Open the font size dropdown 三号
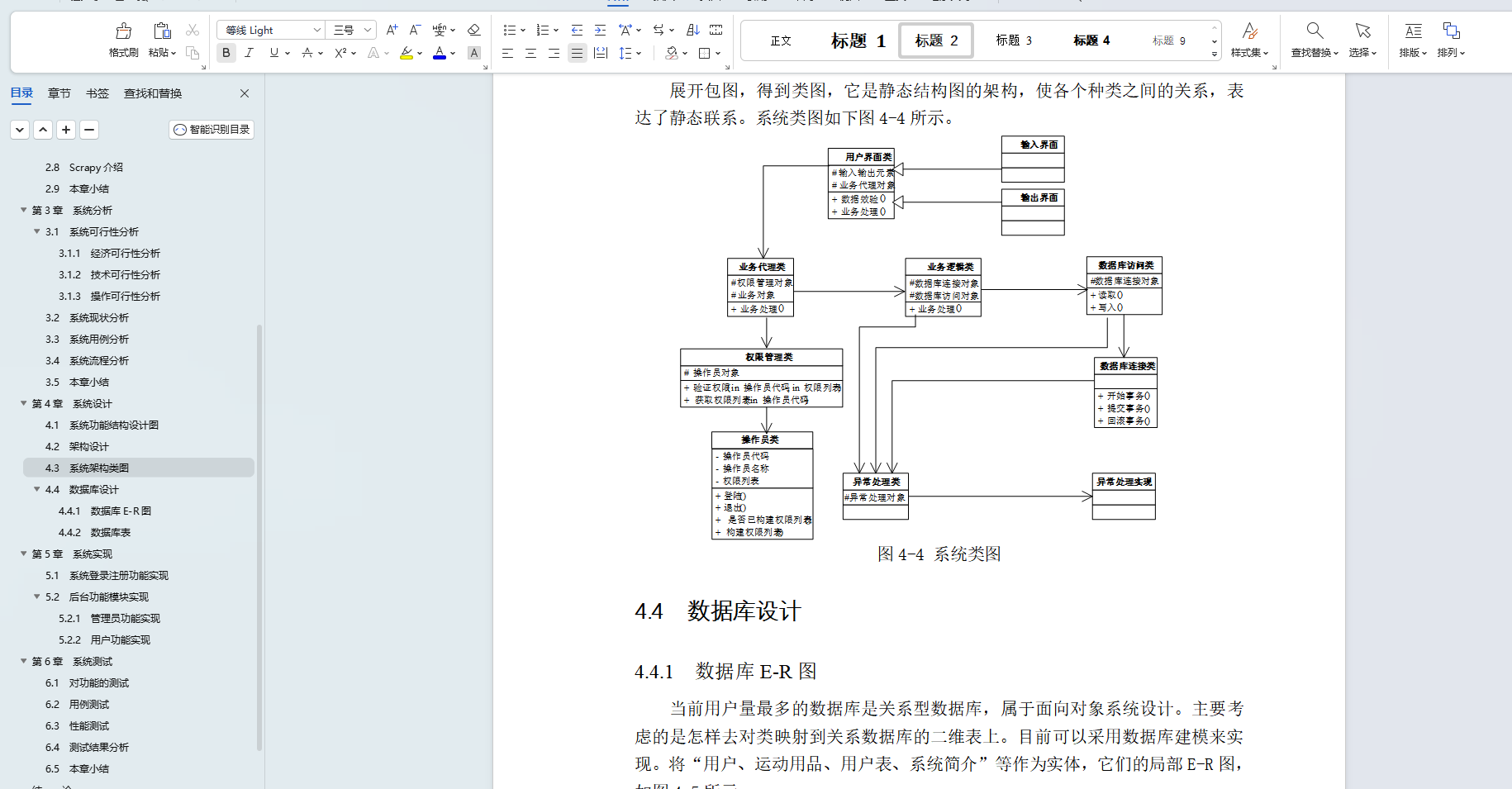 pyautogui.click(x=368, y=31)
